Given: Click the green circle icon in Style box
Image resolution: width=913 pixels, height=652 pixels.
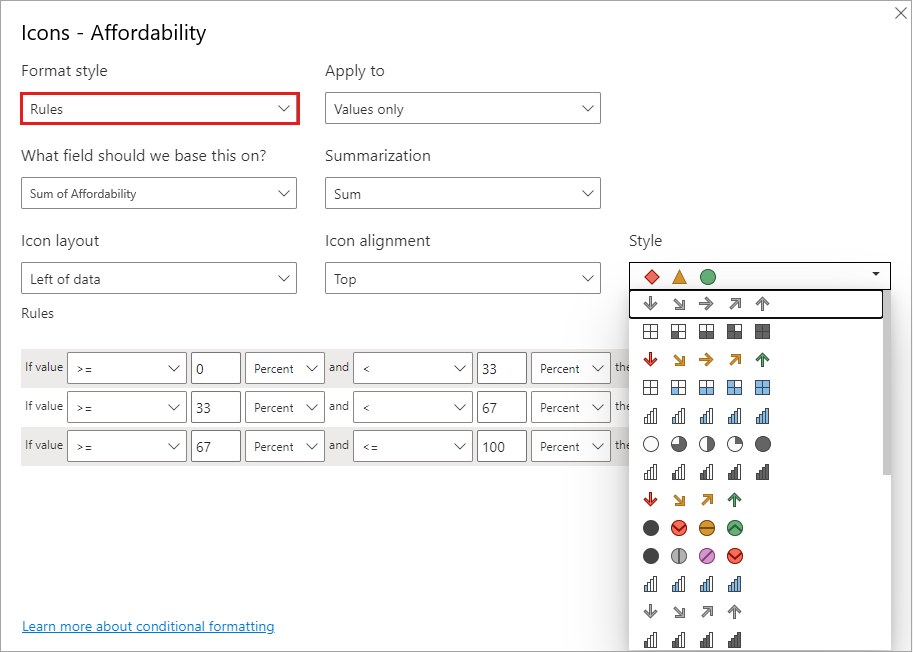Looking at the screenshot, I should [x=707, y=277].
